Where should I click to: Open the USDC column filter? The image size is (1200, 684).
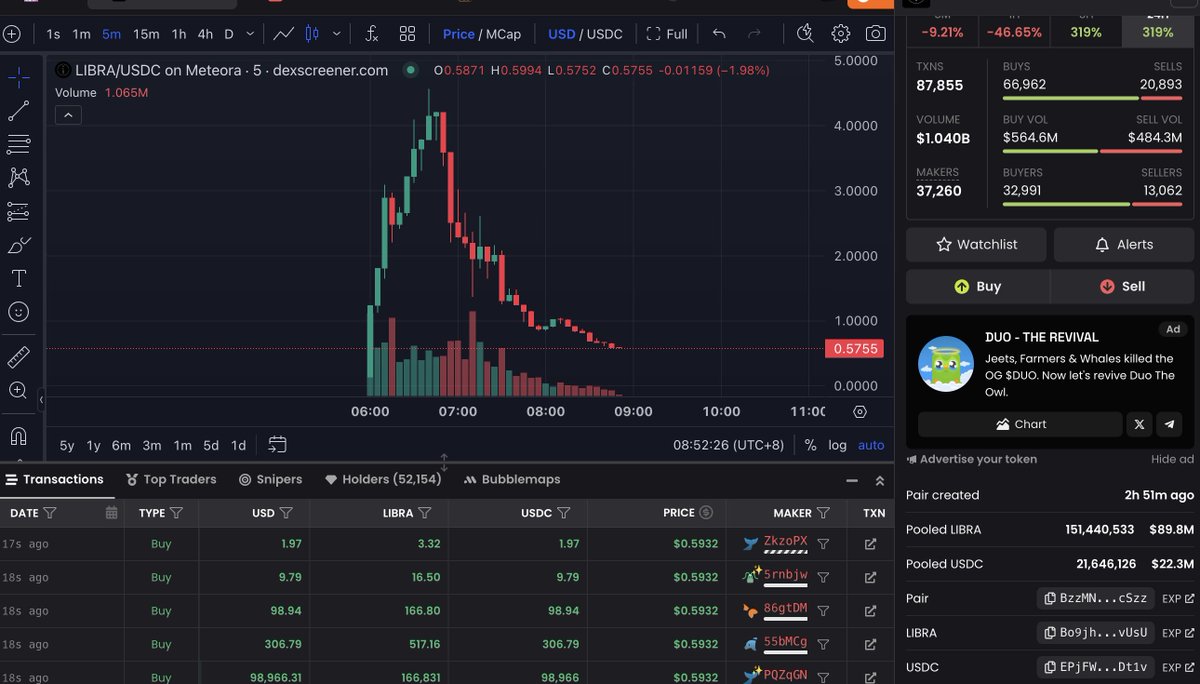pos(564,513)
